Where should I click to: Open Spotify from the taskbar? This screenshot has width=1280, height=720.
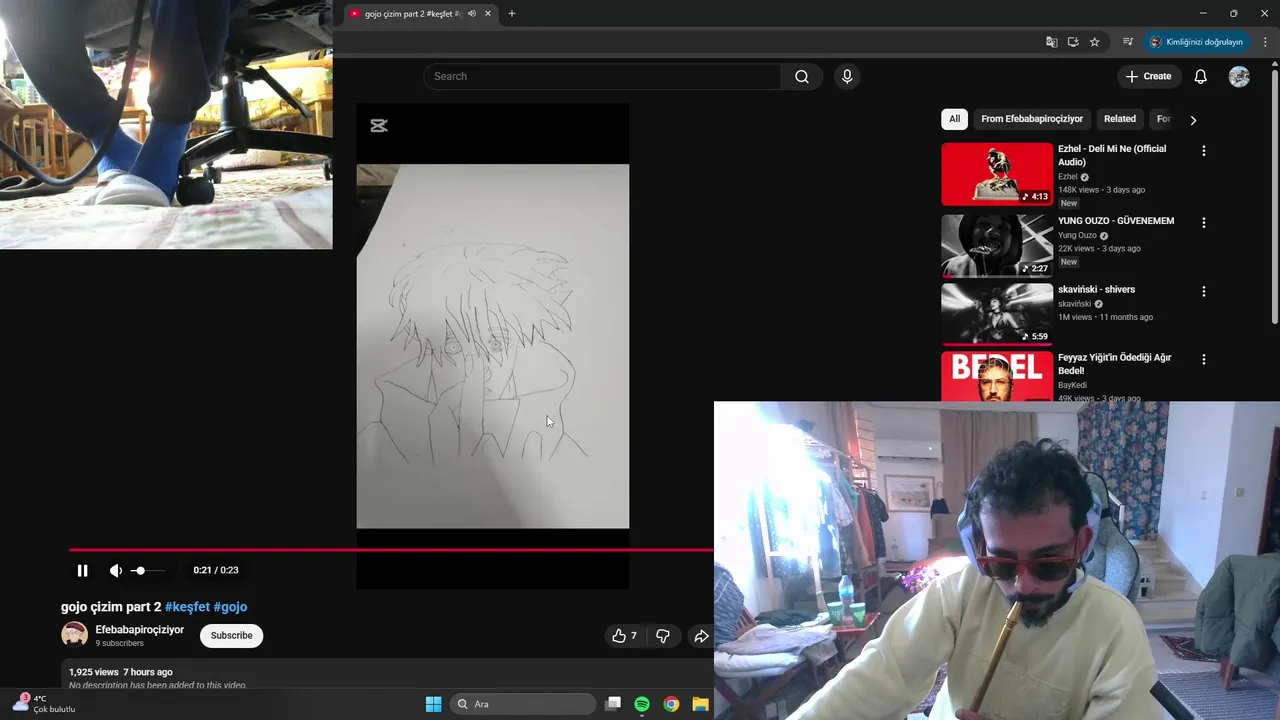642,704
